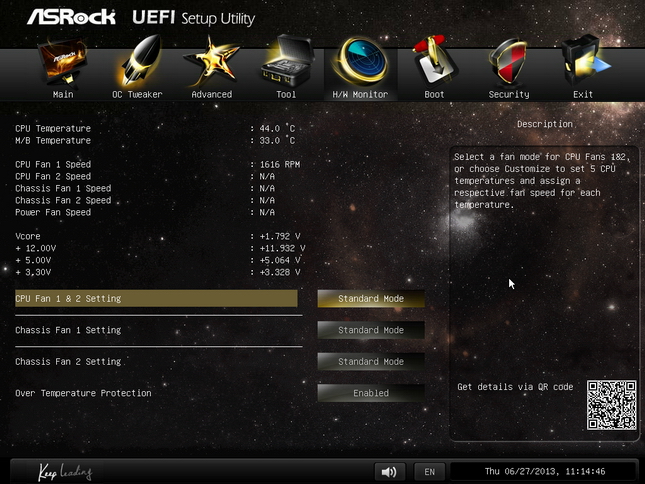Click the Keep leading slogan
The height and width of the screenshot is (484, 645).
(65, 472)
